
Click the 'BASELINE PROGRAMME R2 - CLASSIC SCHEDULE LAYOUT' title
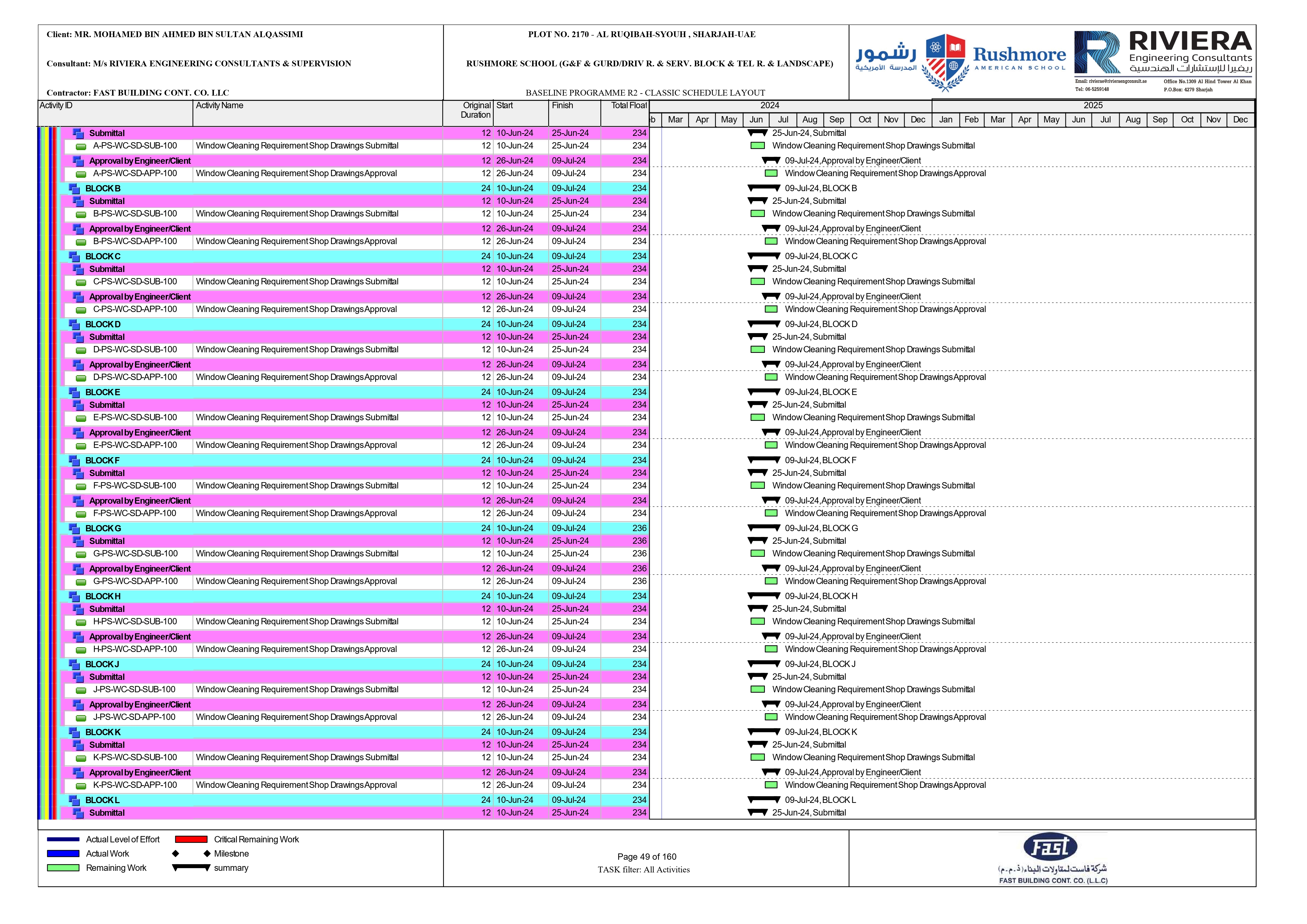(x=645, y=93)
